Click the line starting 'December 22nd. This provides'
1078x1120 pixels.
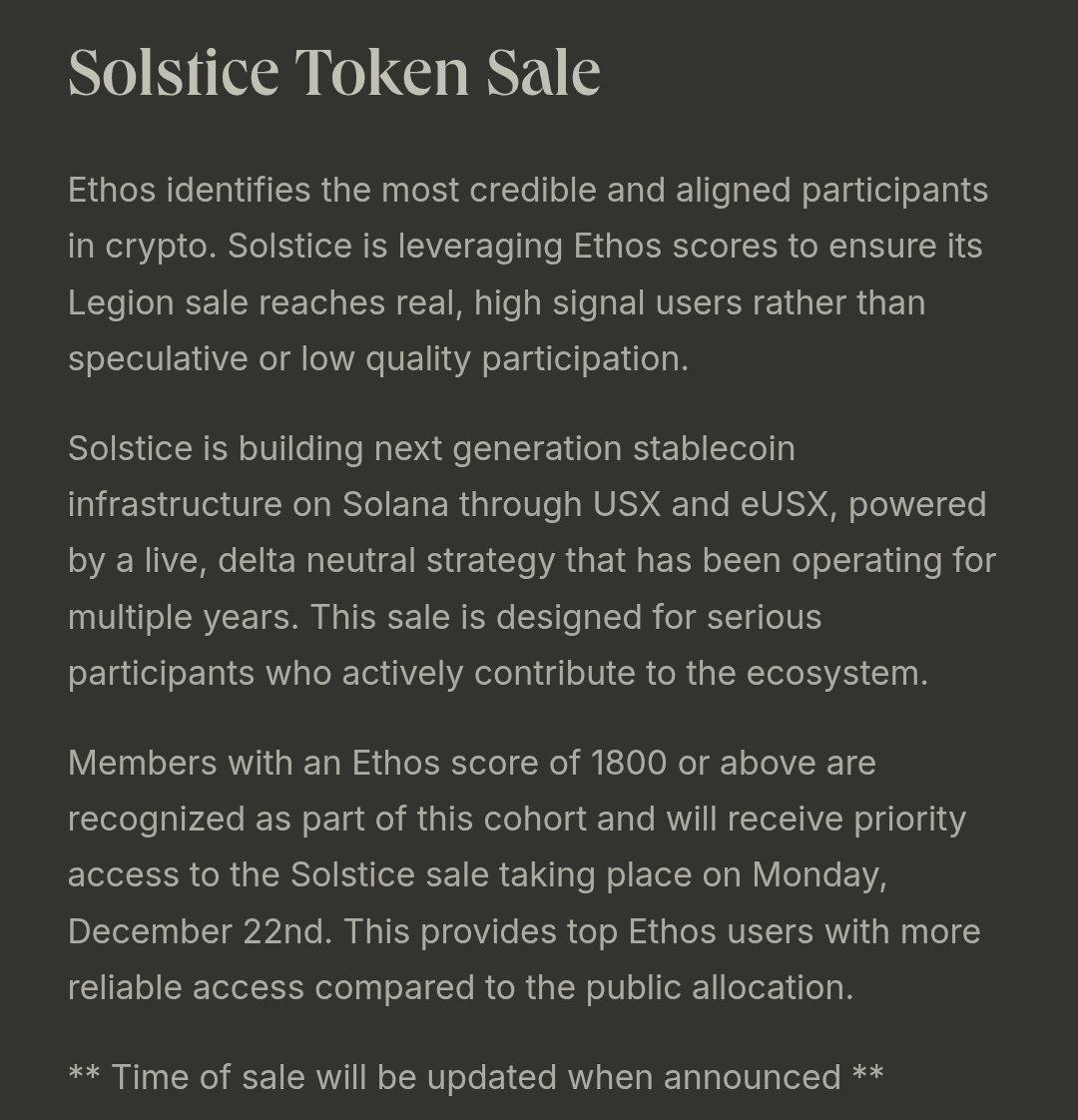pyautogui.click(x=524, y=932)
